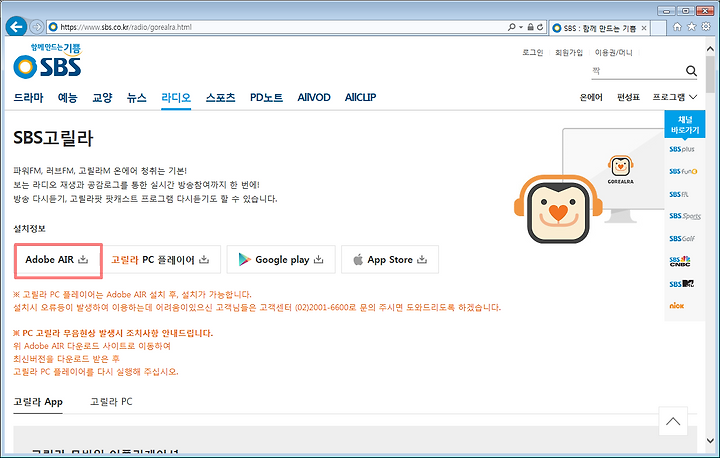Click the 'SBS고릴라' page heading
The height and width of the screenshot is (458, 720).
53,138
